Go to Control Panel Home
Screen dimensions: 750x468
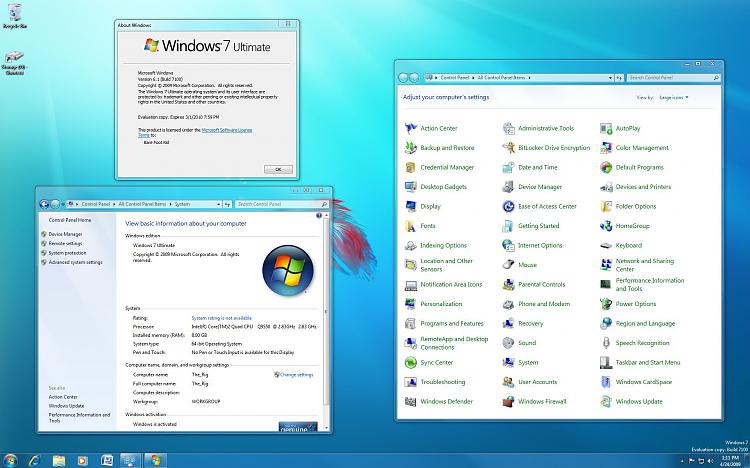69,220
